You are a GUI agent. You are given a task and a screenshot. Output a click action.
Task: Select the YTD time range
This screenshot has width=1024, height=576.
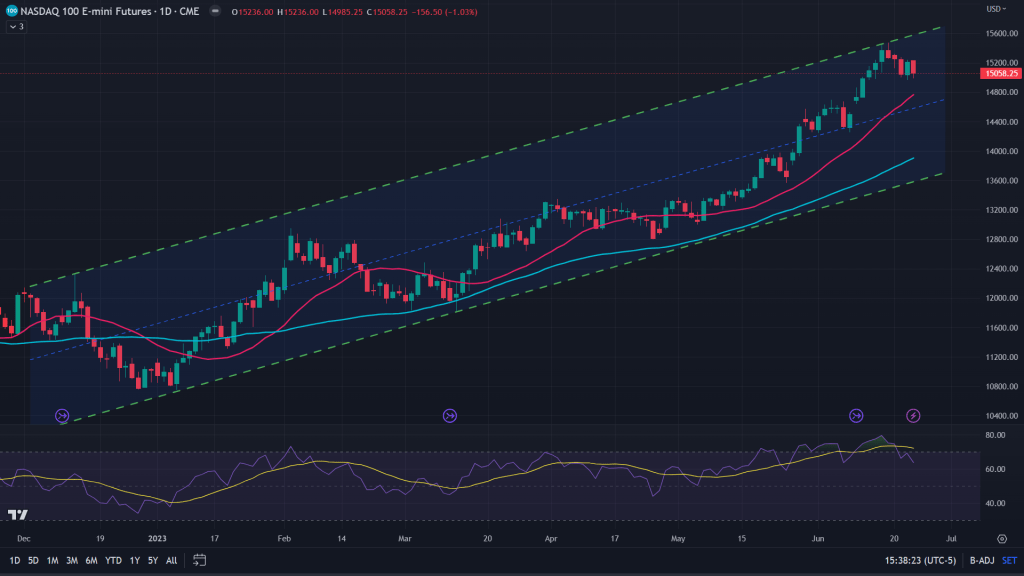tap(111, 560)
